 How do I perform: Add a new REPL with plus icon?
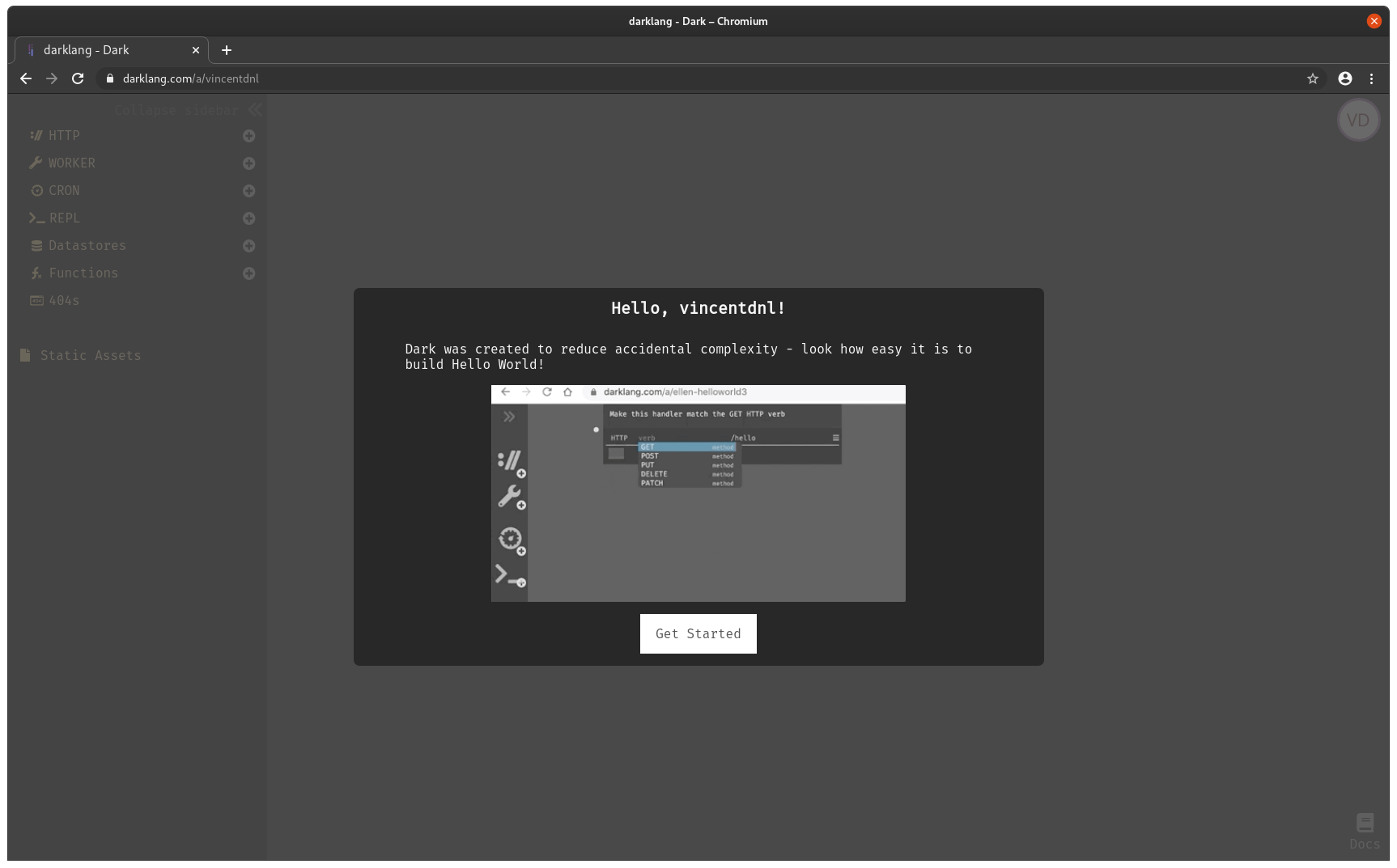point(249,218)
